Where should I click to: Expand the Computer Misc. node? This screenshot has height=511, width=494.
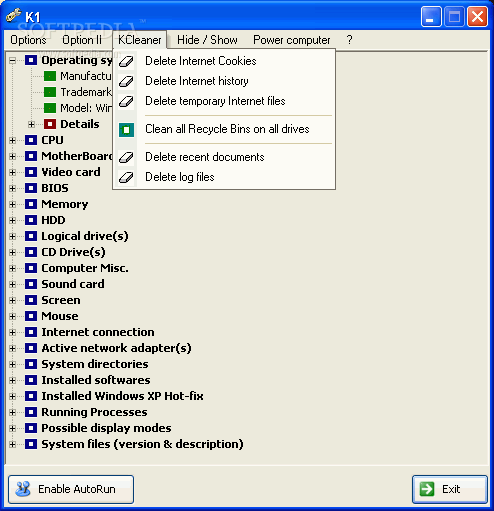click(x=12, y=268)
